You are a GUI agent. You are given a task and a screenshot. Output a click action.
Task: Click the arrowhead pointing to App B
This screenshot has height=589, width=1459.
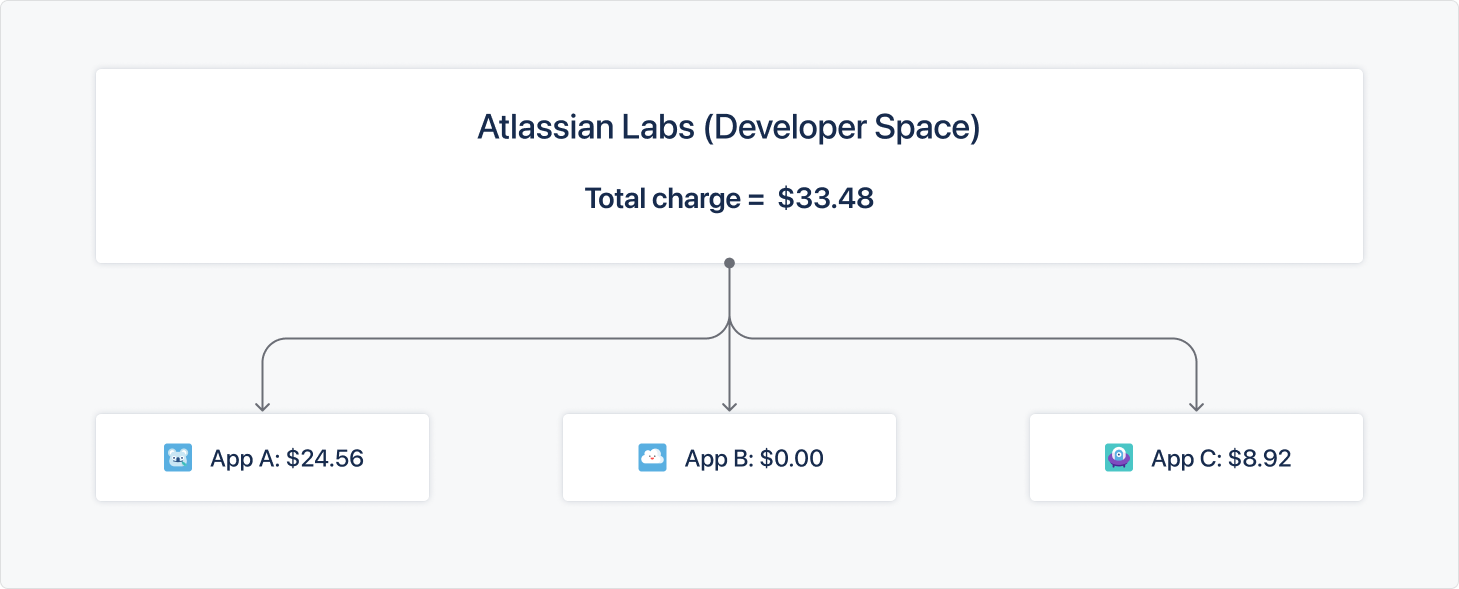(x=729, y=406)
